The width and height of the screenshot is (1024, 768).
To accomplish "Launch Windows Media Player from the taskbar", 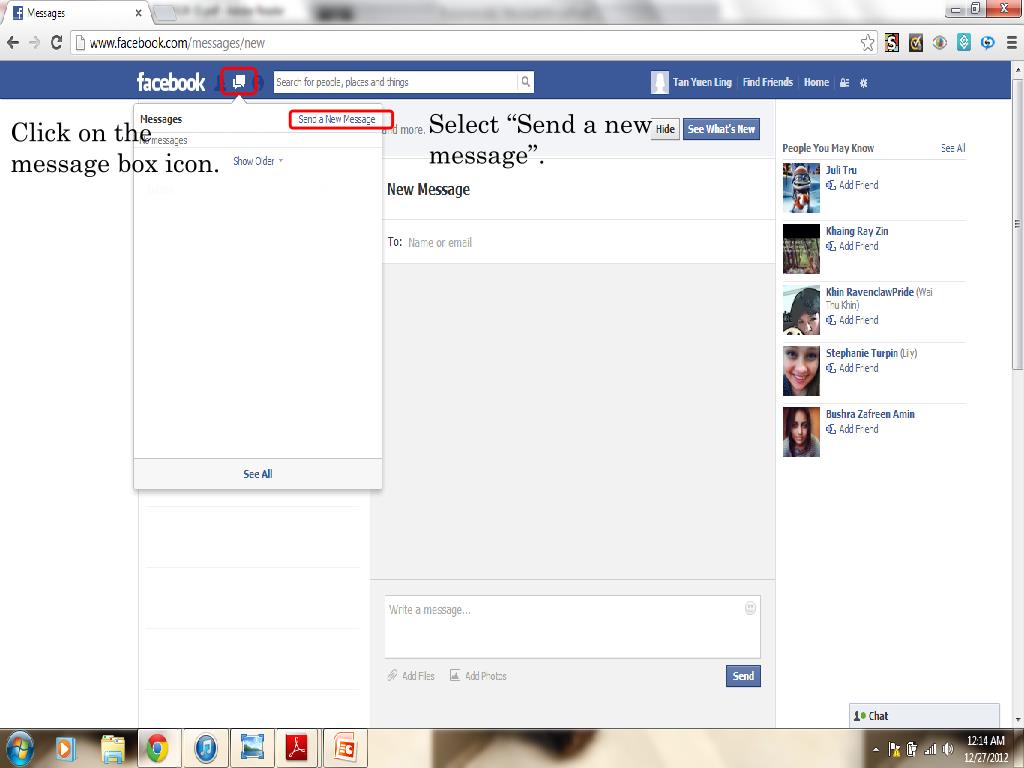I will 64,748.
